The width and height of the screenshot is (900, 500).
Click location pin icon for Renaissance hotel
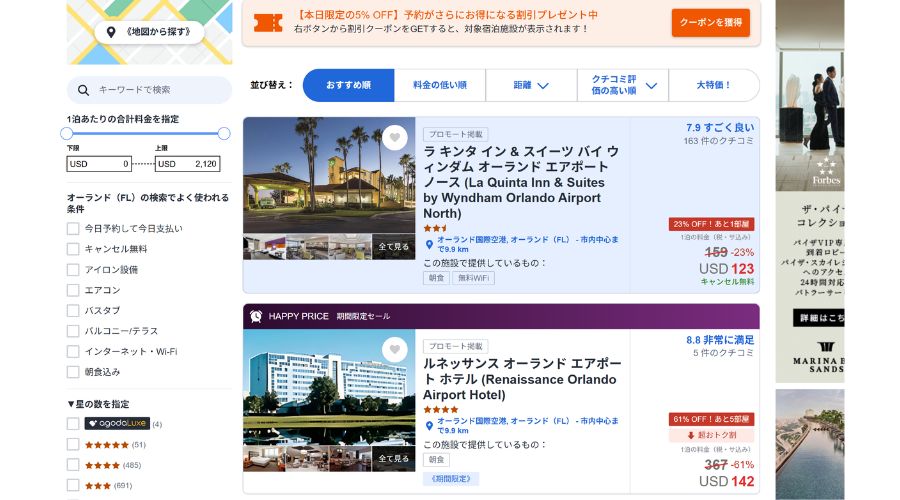tap(429, 426)
